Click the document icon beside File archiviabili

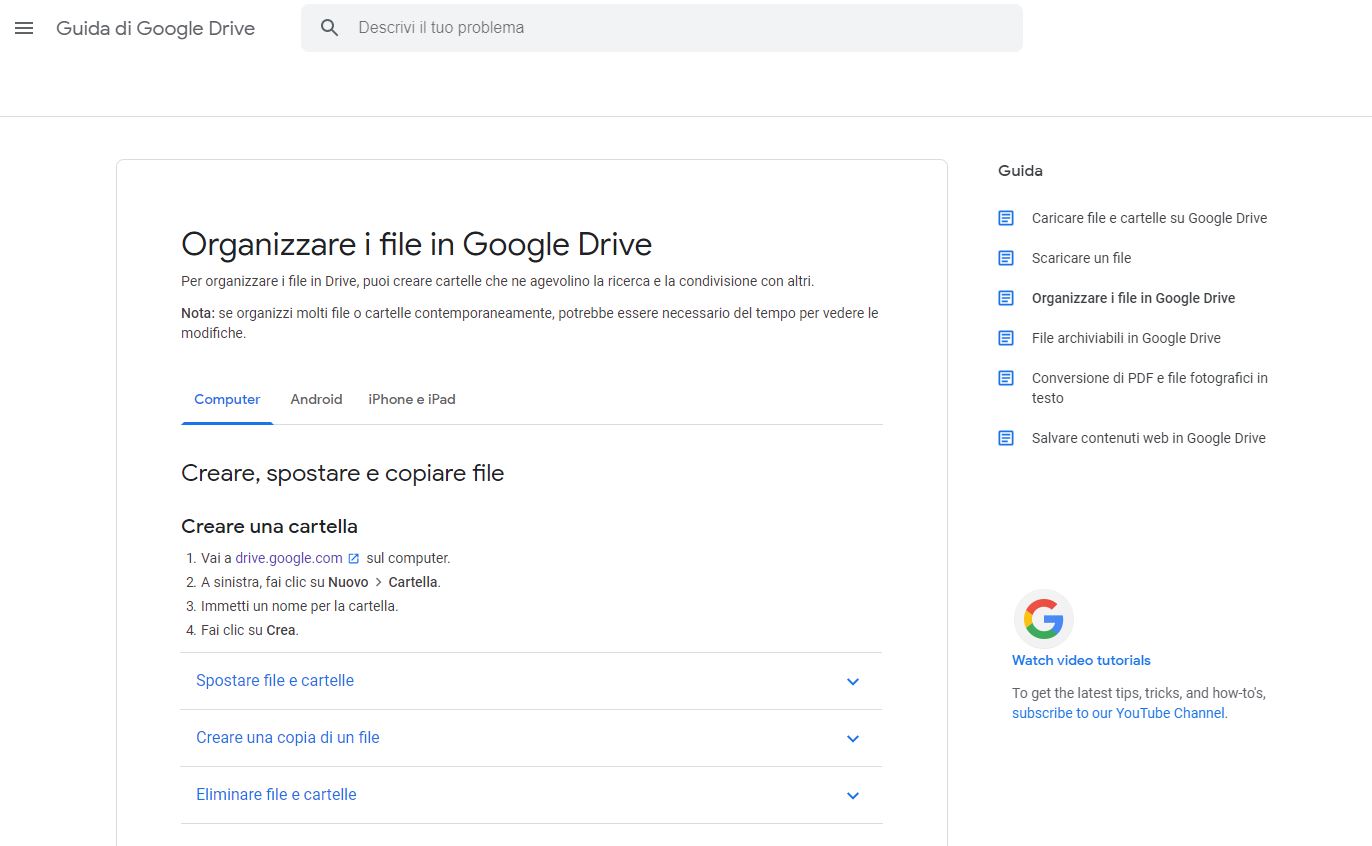tap(1006, 338)
